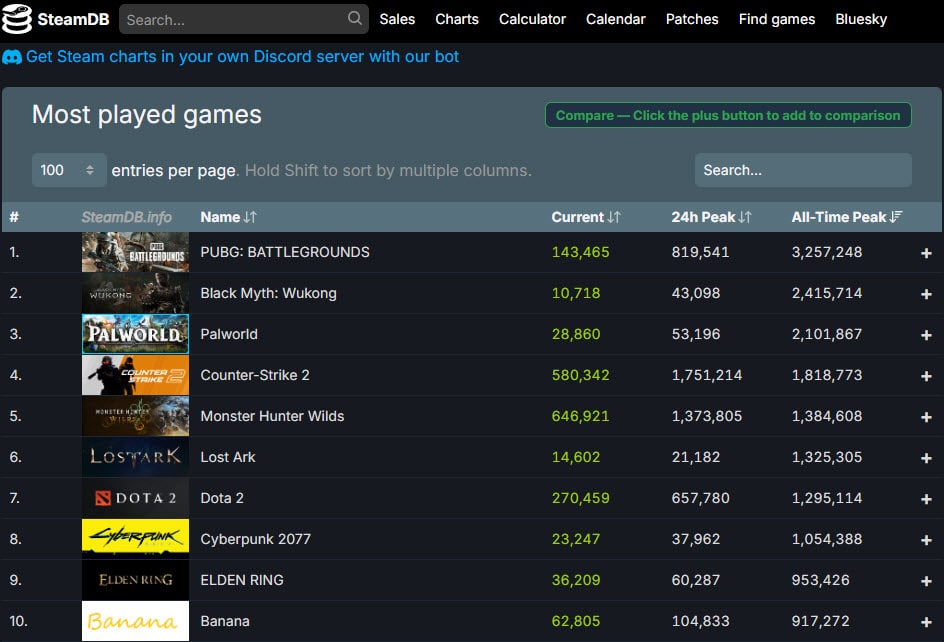
Task: Open the ELDEN RING name link
Action: [x=242, y=580]
